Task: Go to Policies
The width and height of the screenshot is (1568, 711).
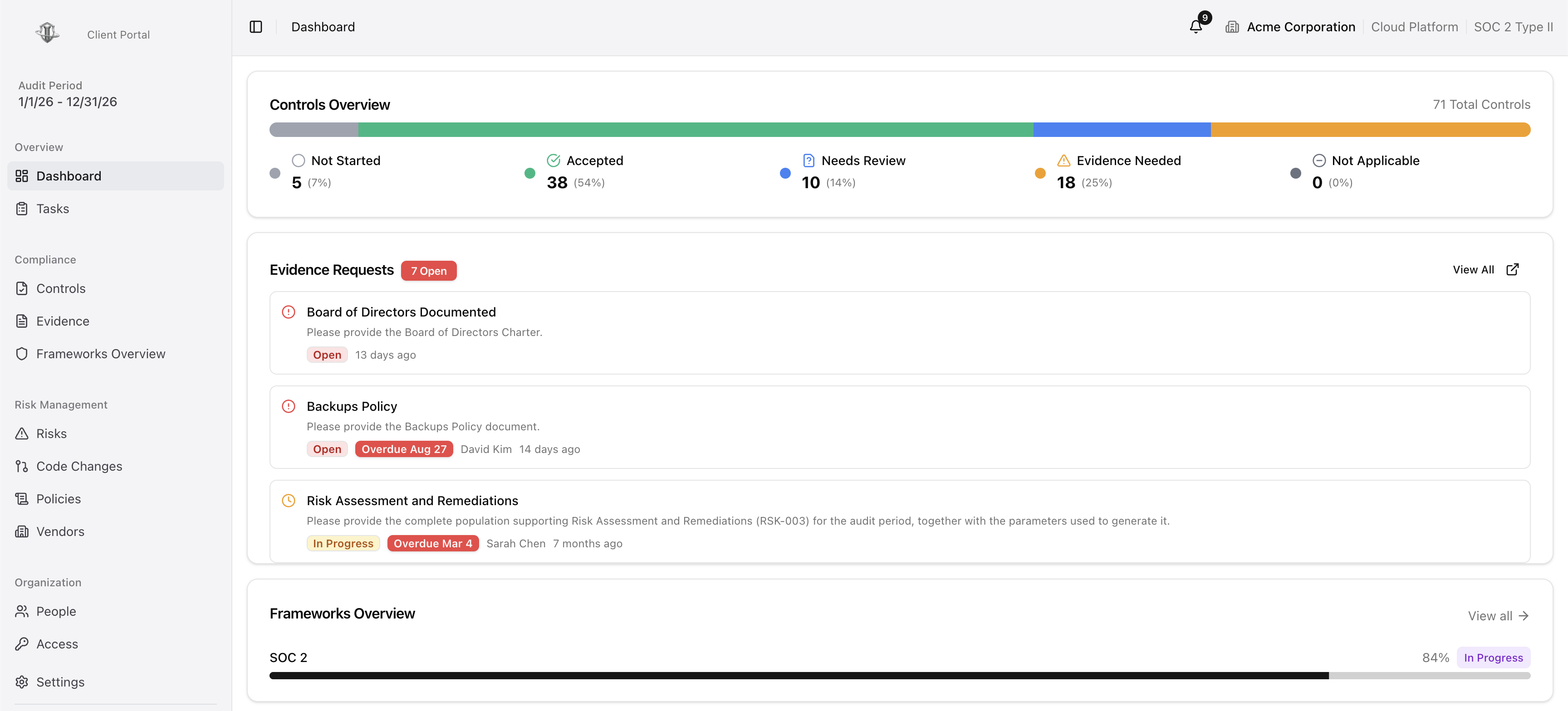Action: 116,499
